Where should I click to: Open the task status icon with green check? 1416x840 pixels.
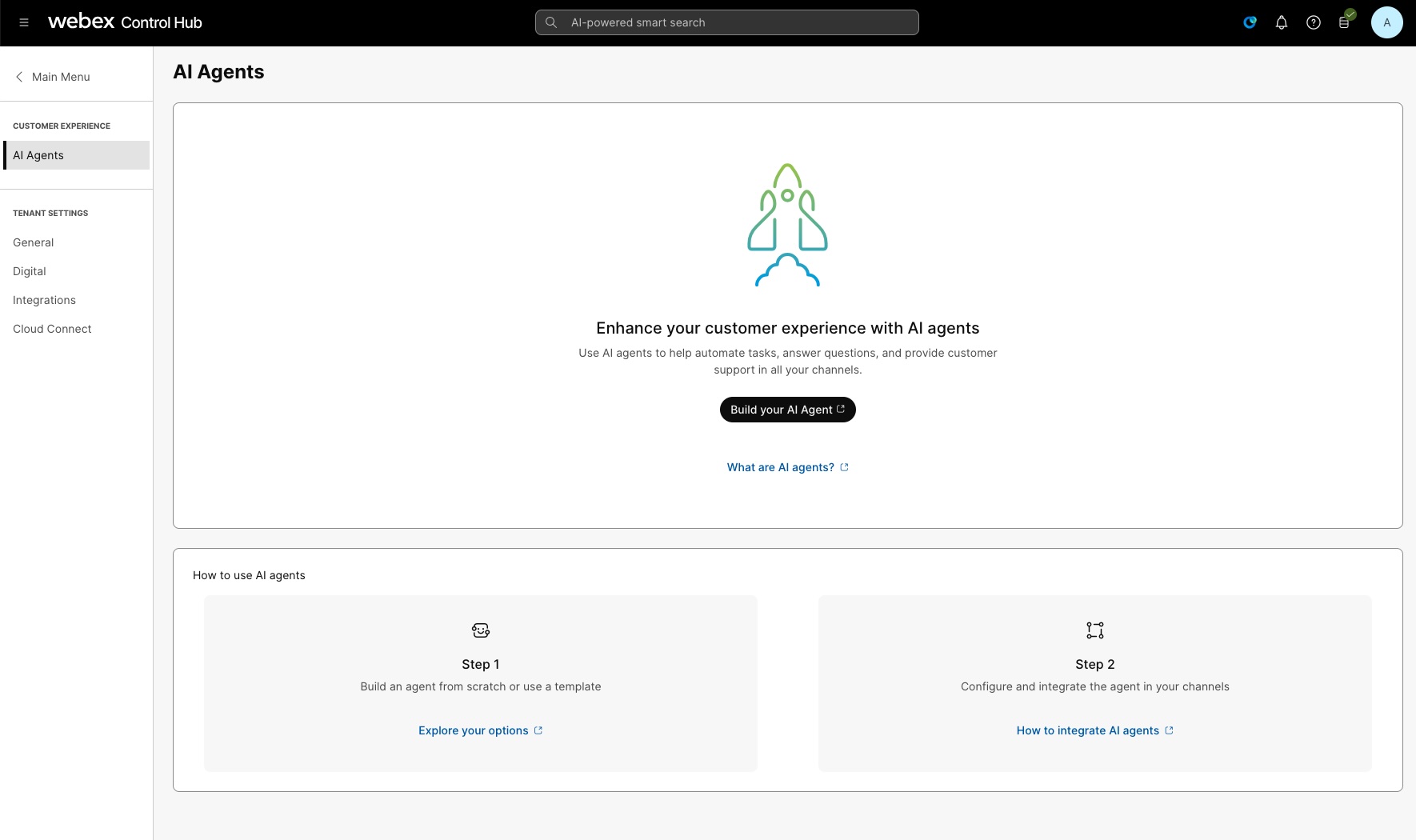[1345, 22]
